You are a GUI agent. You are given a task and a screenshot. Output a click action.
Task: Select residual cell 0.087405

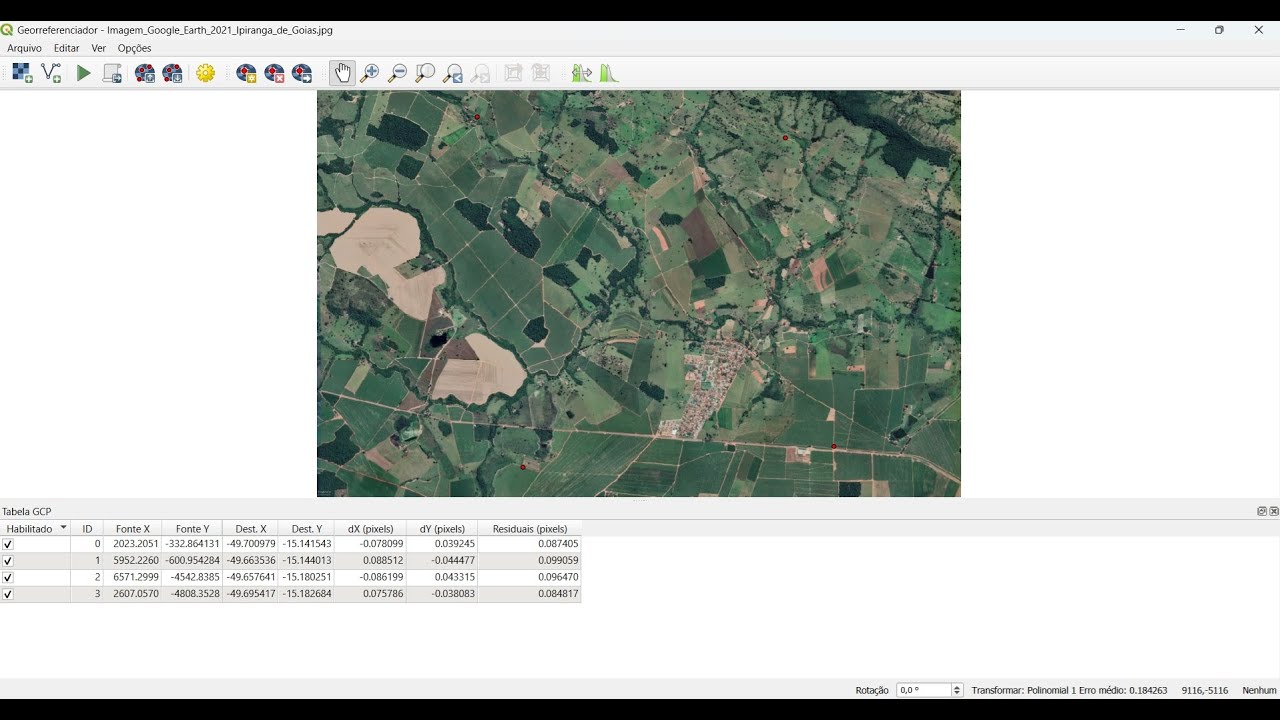pyautogui.click(x=530, y=544)
